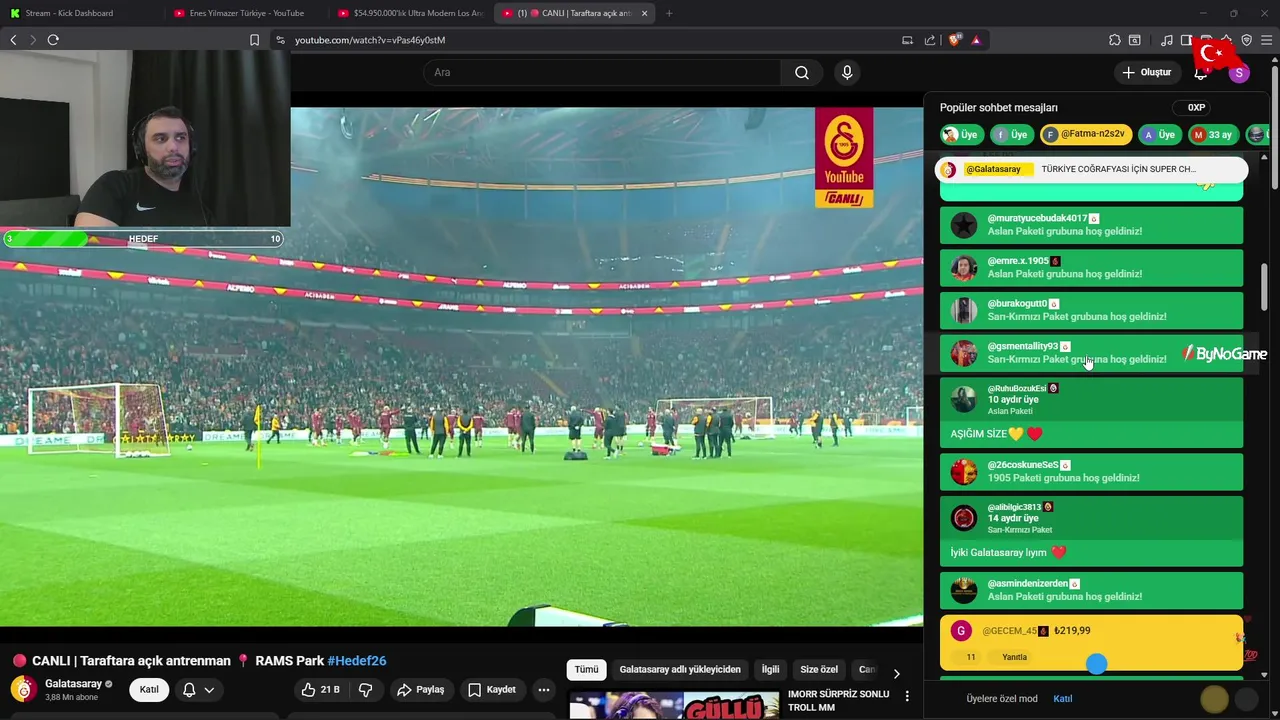Select the Tümü filter chip
The image size is (1280, 720).
586,669
